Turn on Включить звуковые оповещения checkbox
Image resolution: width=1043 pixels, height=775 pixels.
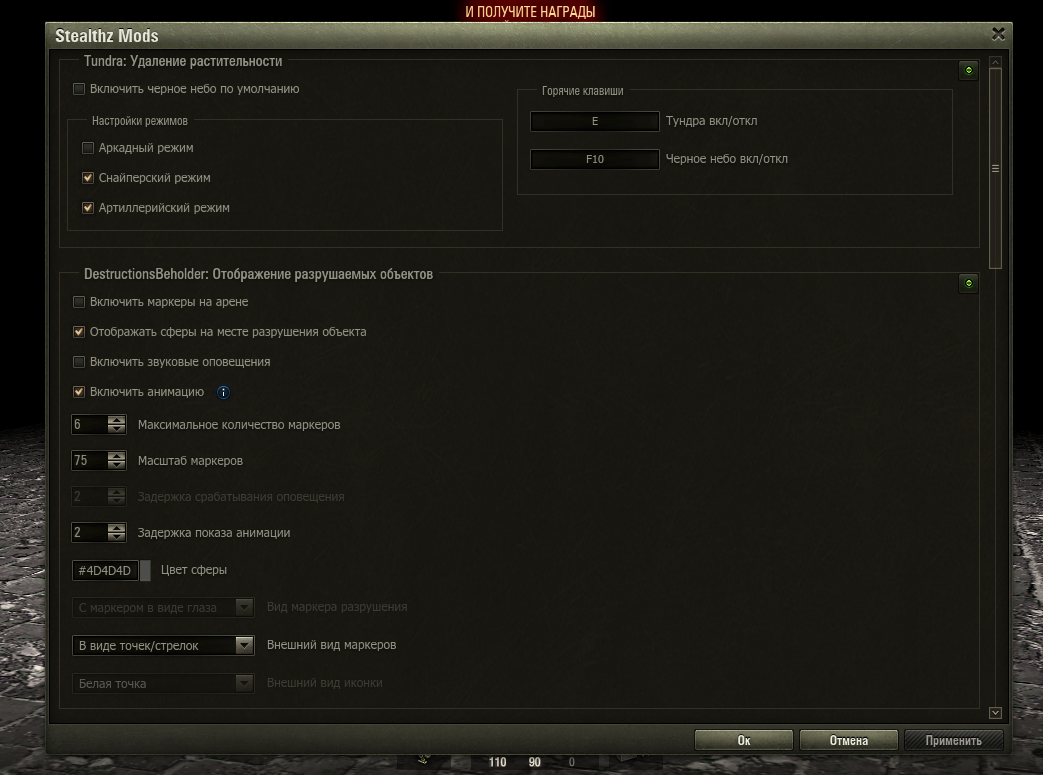79,362
